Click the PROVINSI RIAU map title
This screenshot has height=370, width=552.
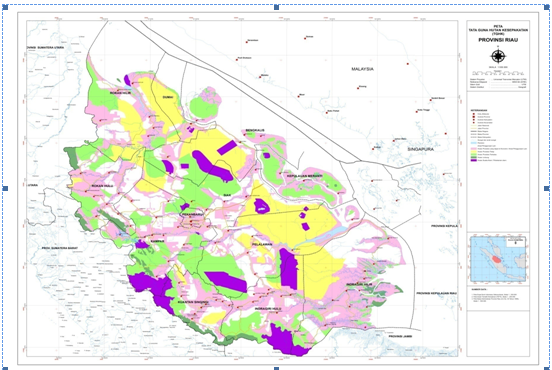[498, 40]
